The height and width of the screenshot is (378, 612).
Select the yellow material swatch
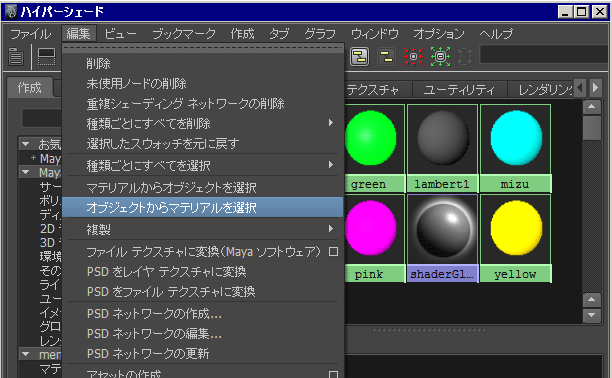click(x=516, y=238)
